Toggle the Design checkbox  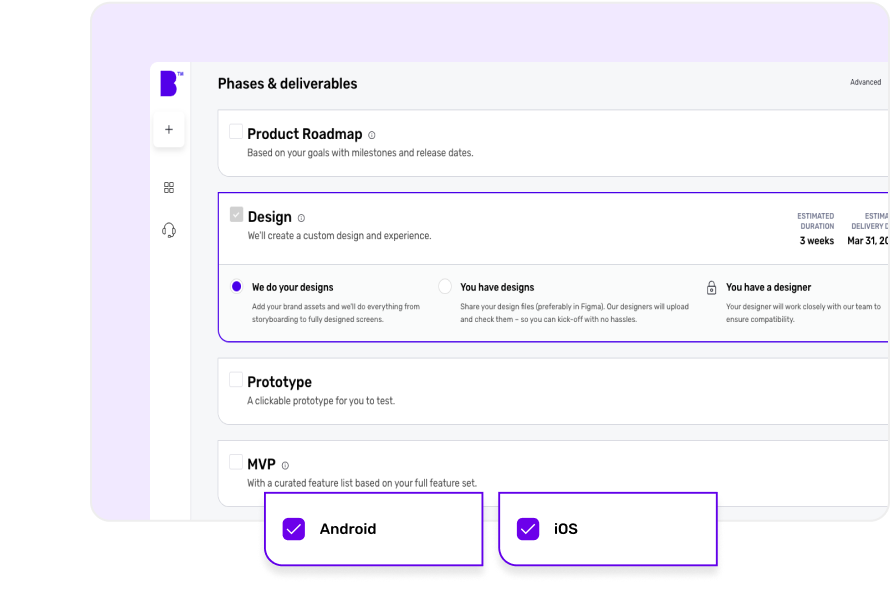click(236, 214)
